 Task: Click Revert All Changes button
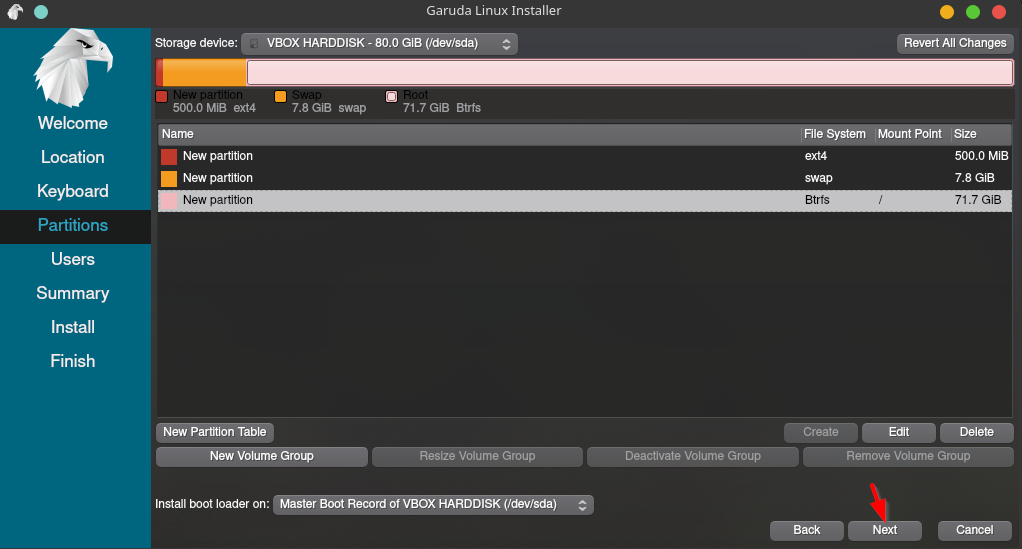coord(955,43)
